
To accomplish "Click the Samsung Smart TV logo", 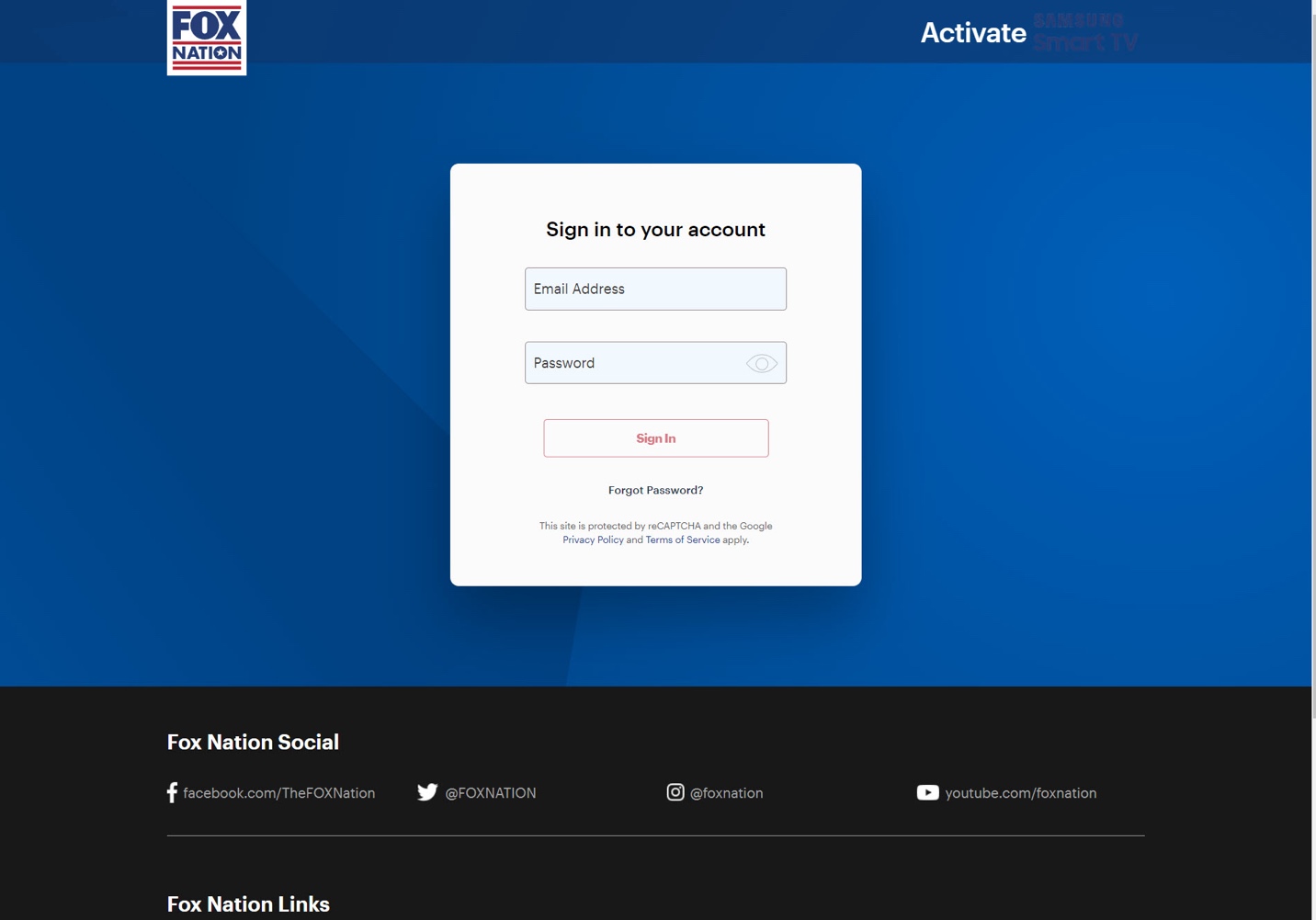I will [x=1084, y=33].
